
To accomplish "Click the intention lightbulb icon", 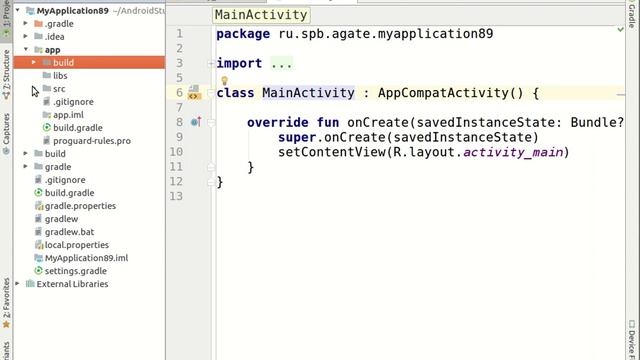I will [224, 80].
